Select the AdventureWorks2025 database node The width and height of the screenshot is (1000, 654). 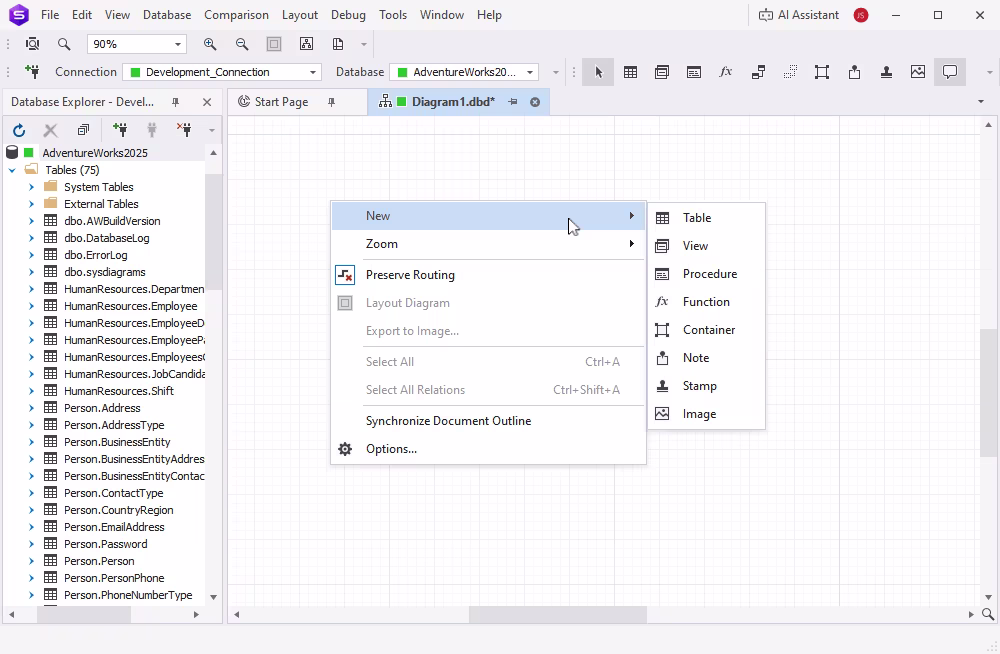pyautogui.click(x=95, y=153)
